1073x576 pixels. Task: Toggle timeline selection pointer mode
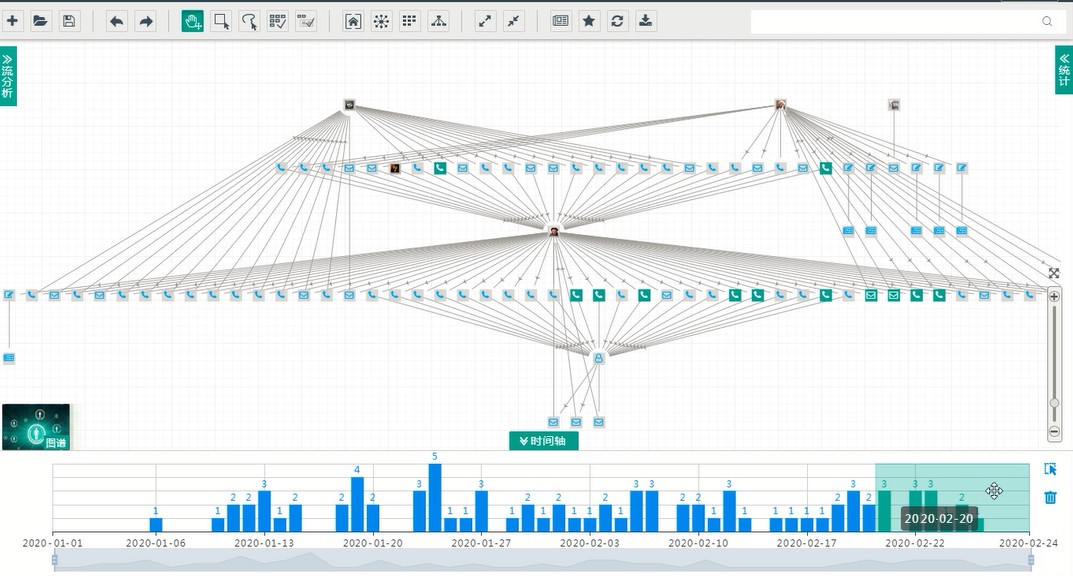tap(1050, 469)
